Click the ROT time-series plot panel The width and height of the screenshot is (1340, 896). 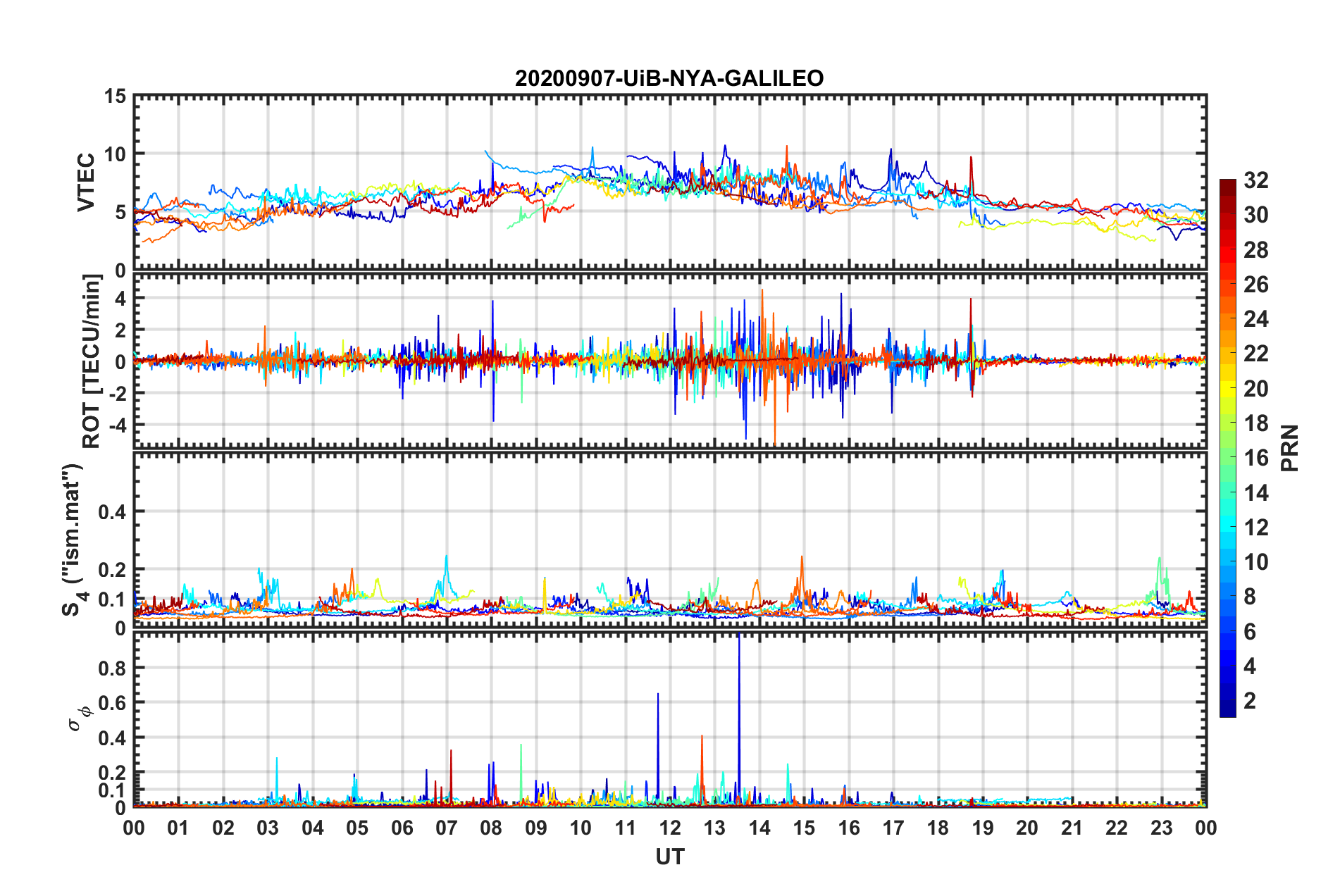[x=670, y=360]
